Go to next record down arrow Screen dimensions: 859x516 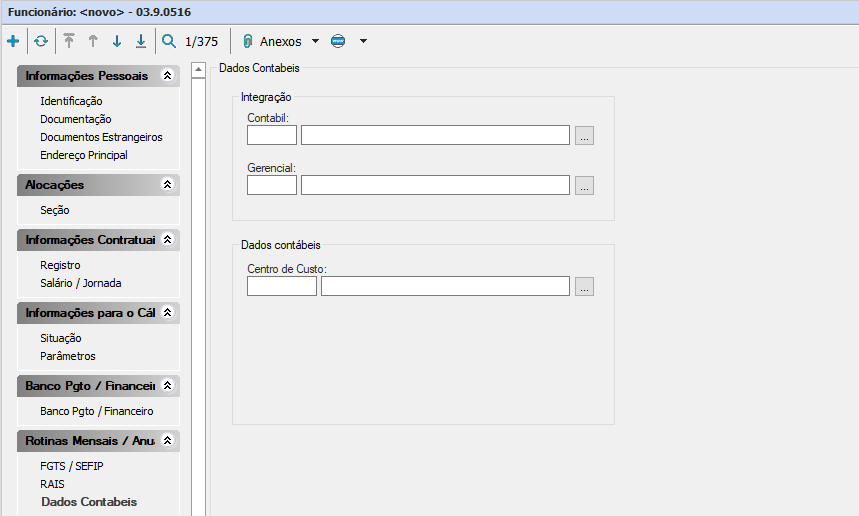[117, 42]
